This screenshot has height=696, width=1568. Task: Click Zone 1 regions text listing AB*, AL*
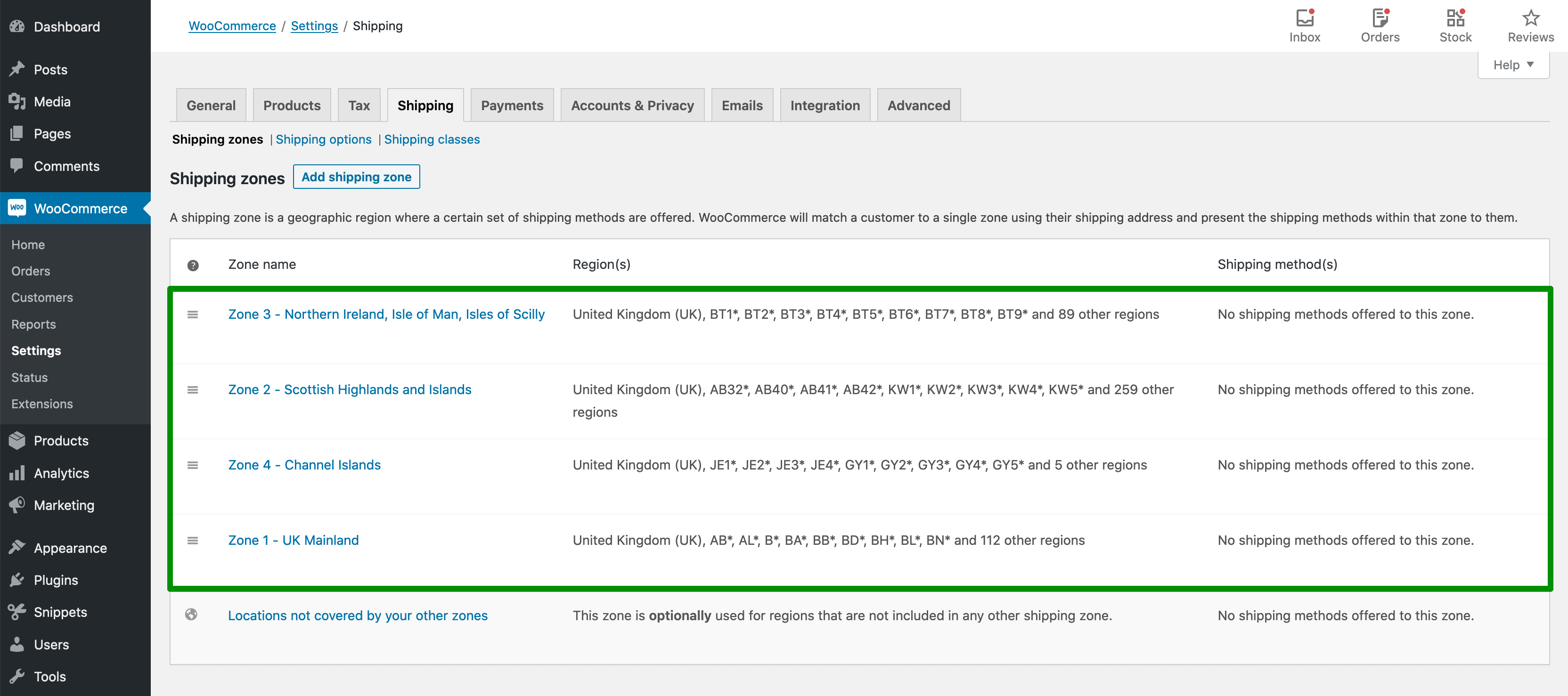(828, 540)
